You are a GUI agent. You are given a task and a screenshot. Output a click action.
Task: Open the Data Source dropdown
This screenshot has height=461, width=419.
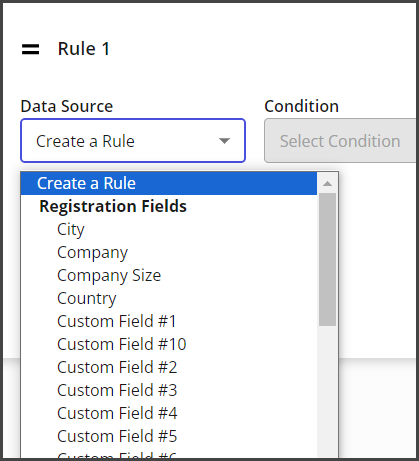(133, 141)
